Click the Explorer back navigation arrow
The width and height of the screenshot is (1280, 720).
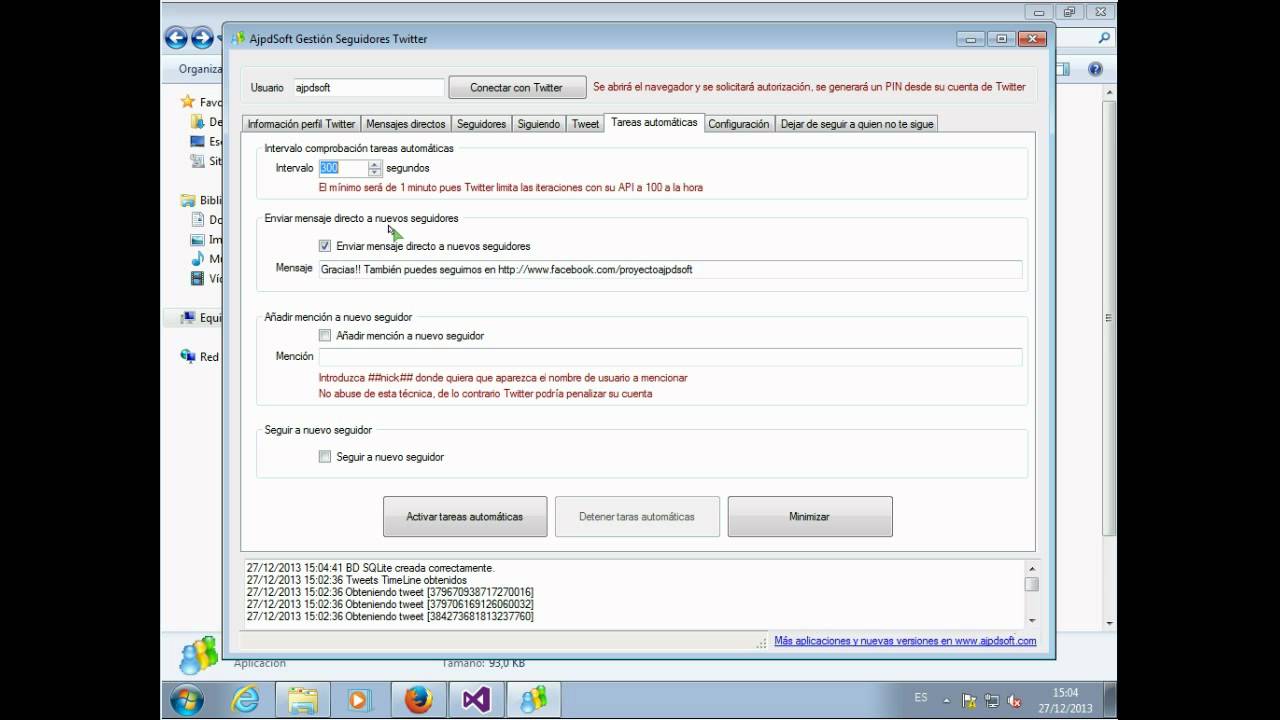click(177, 39)
